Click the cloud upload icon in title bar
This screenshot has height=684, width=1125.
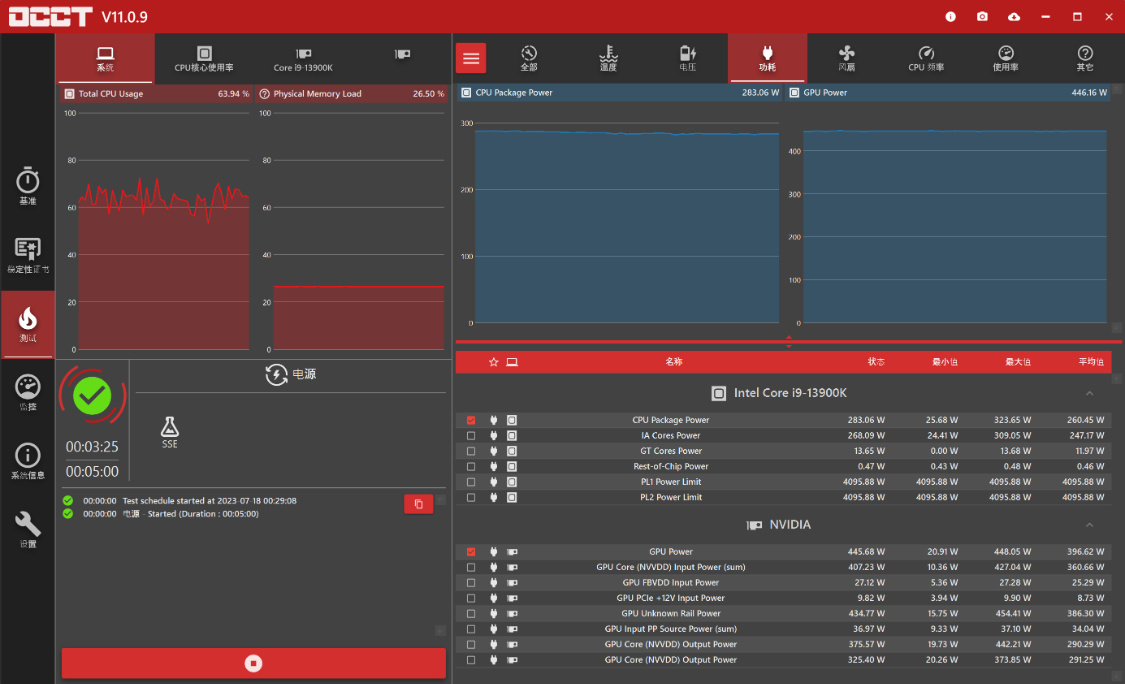coord(1014,17)
